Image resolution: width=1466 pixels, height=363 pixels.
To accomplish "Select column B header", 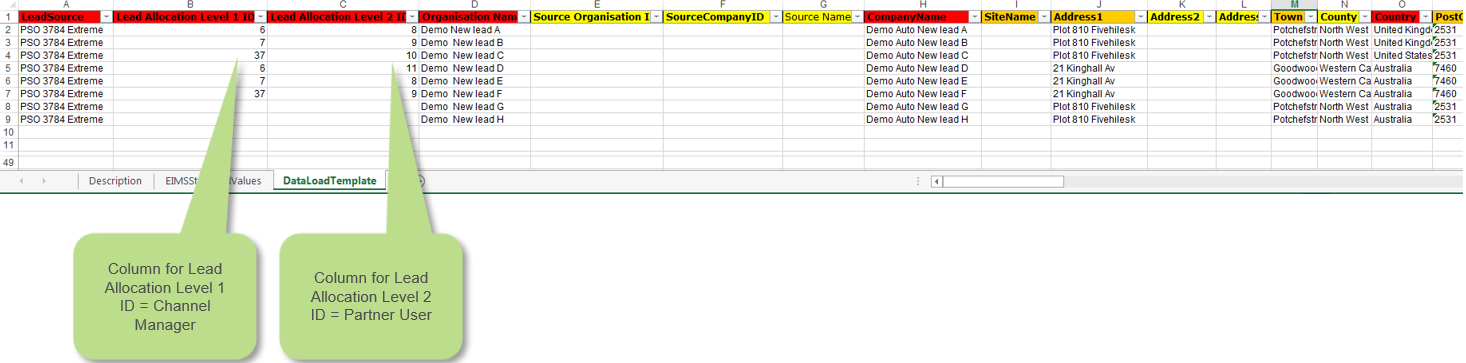I will [x=190, y=5].
